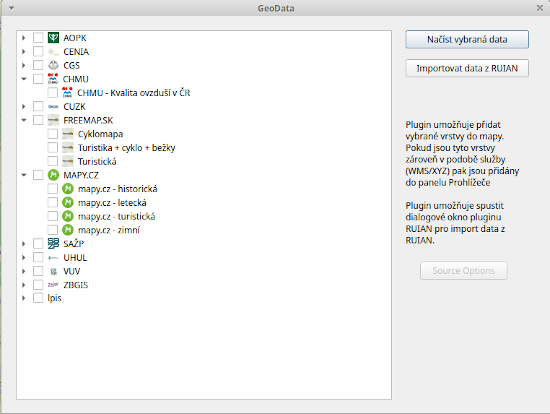The image size is (550, 414).
Task: Enable the Cyklomapa layer checkbox
Action: click(53, 134)
